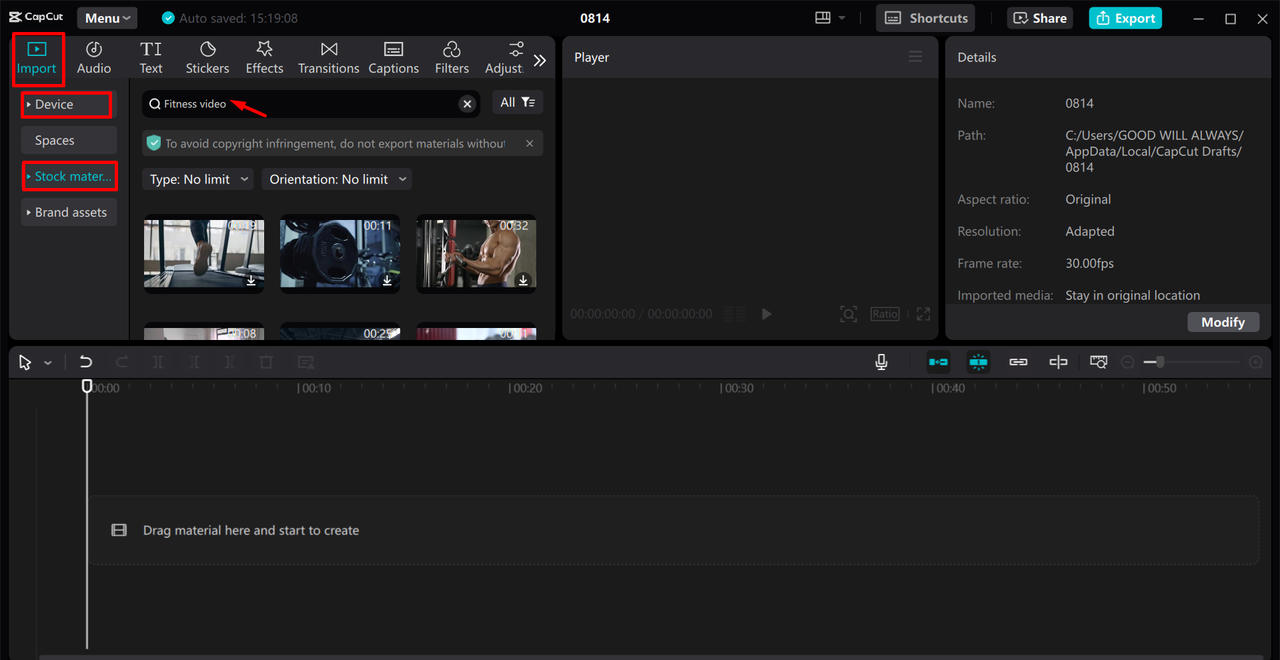Click the timeline cover thumbnail icon
1280x660 pixels.
pos(1099,362)
